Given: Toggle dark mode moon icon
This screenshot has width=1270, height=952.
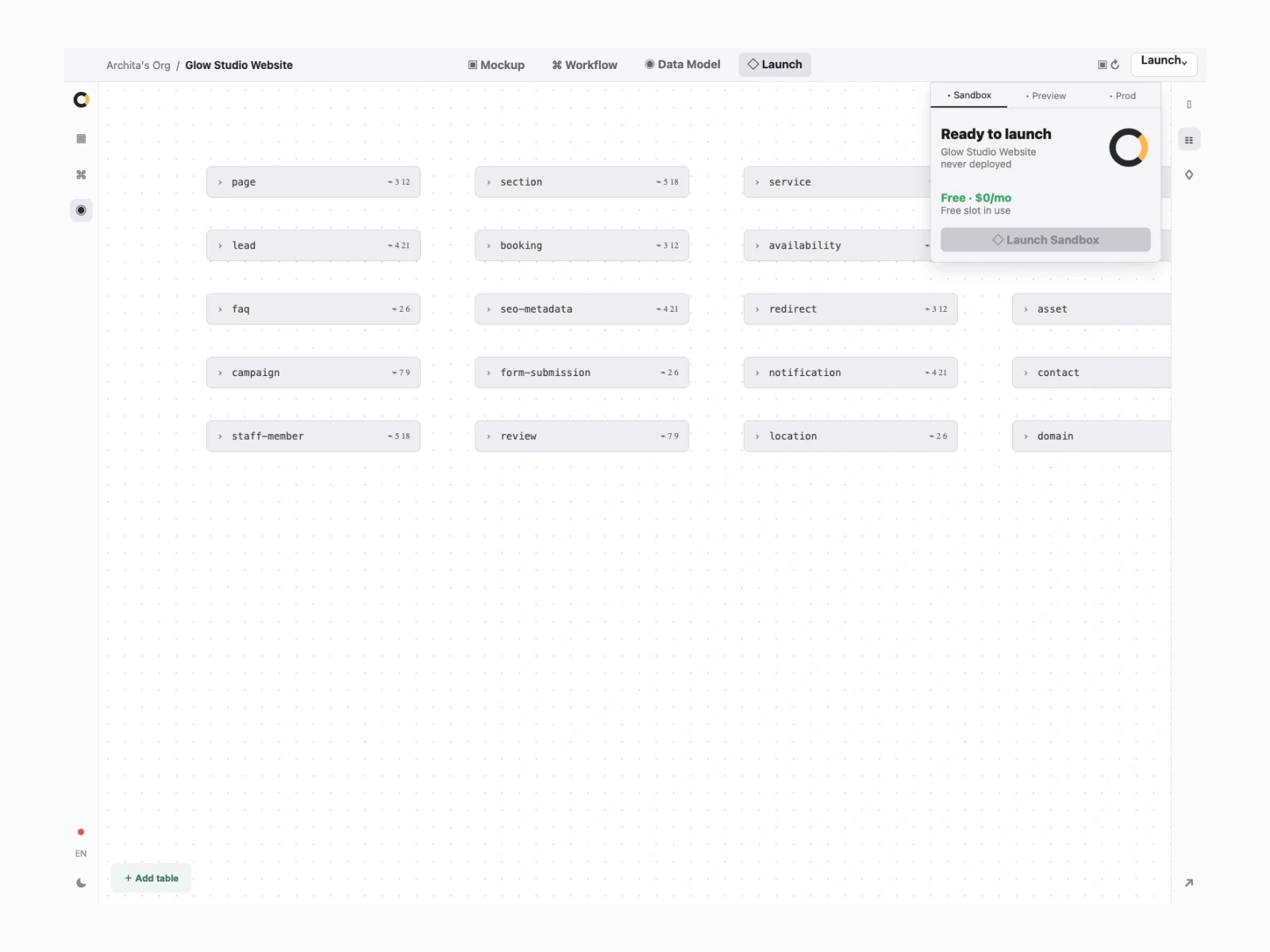Looking at the screenshot, I should click(81, 883).
